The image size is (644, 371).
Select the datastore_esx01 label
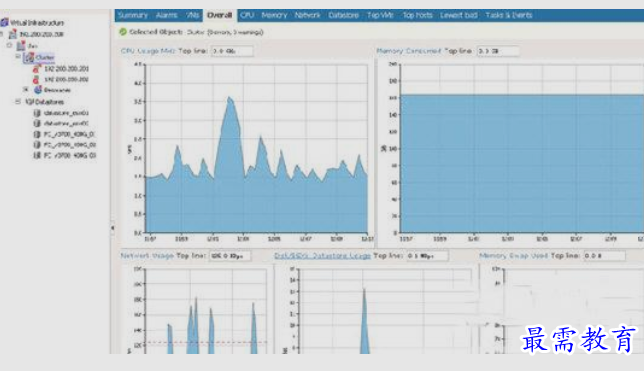pyautogui.click(x=66, y=113)
